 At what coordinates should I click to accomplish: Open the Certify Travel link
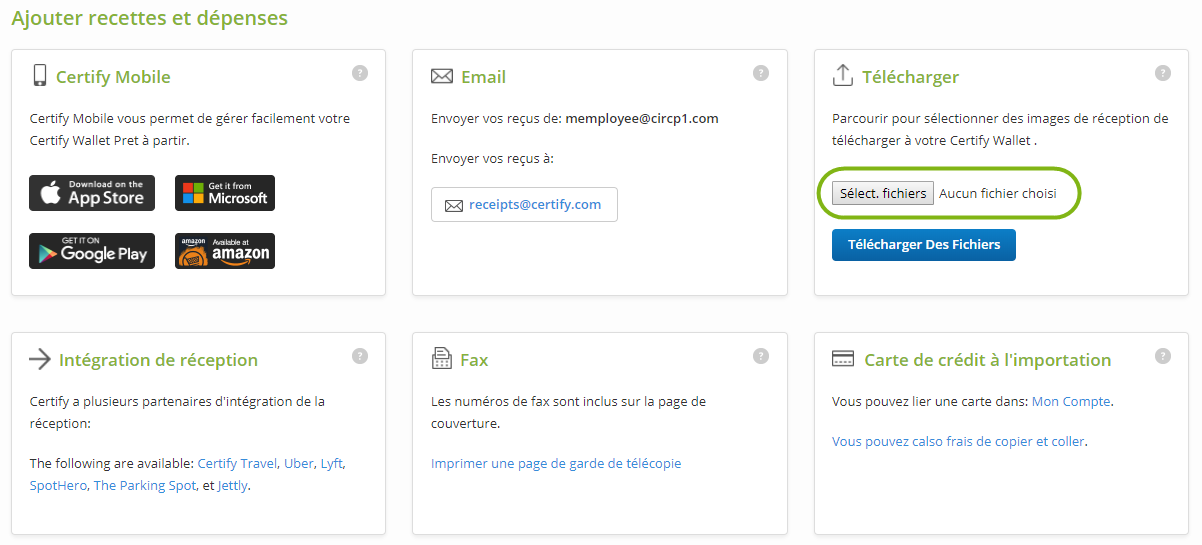click(x=237, y=463)
